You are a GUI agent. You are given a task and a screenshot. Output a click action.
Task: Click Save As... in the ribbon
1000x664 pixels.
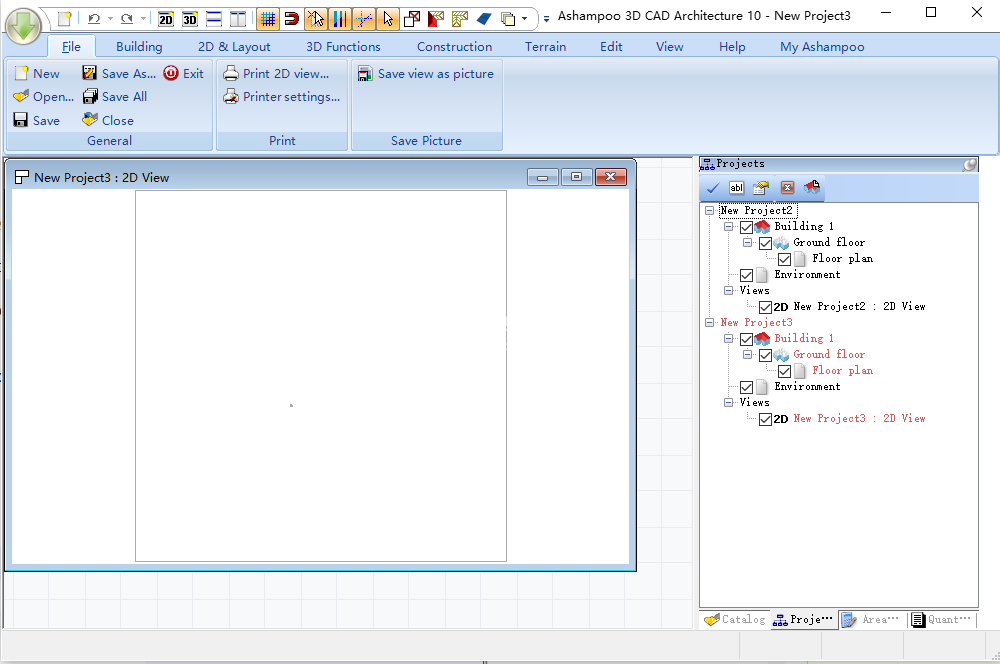(119, 73)
